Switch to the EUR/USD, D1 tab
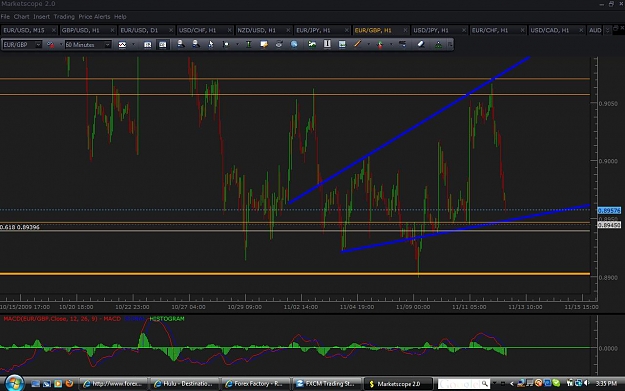 (x=146, y=30)
